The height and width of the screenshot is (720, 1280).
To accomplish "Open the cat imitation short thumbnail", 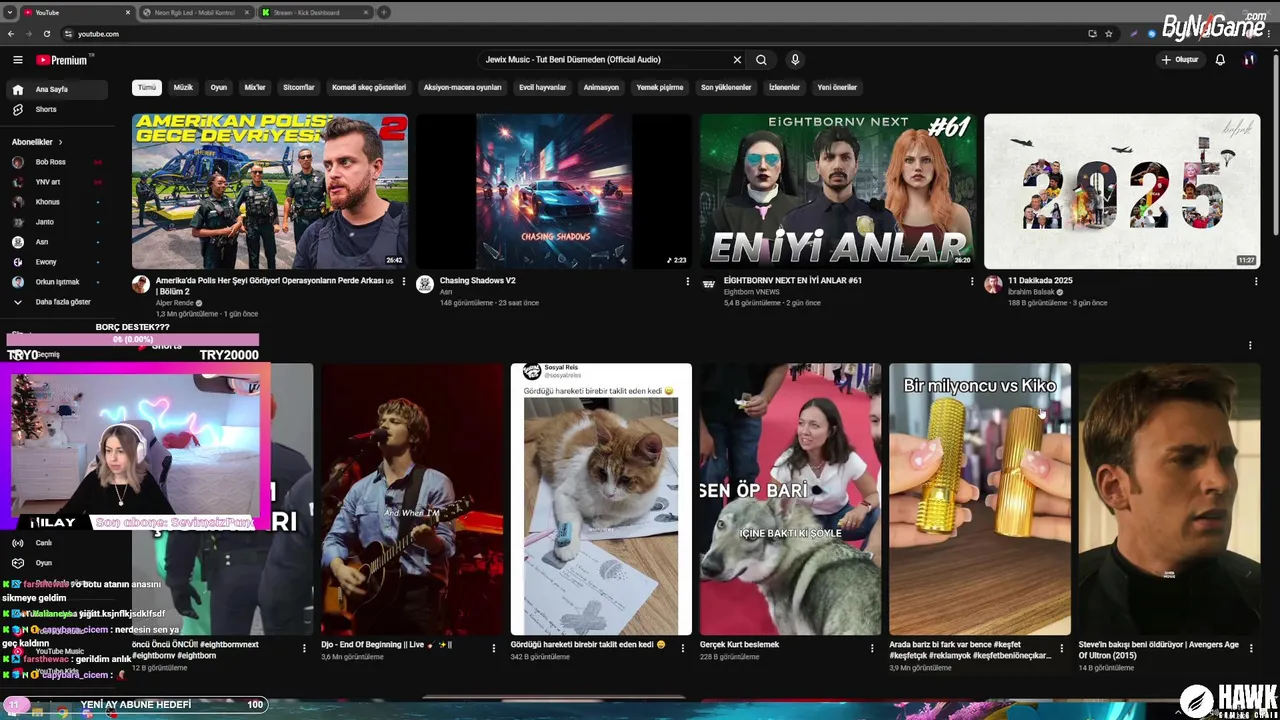I will (x=601, y=499).
